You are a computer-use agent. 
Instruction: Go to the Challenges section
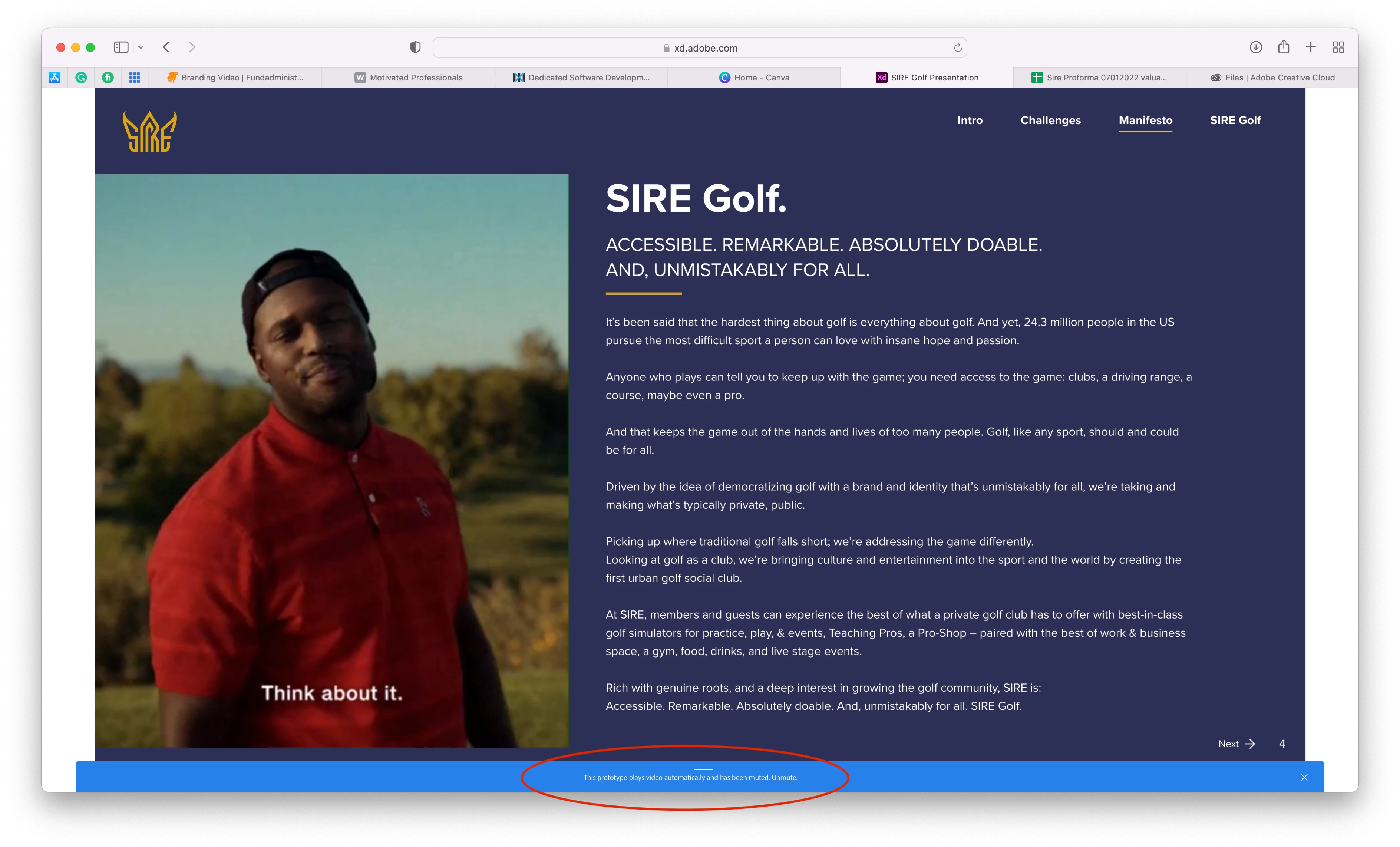[1050, 121]
